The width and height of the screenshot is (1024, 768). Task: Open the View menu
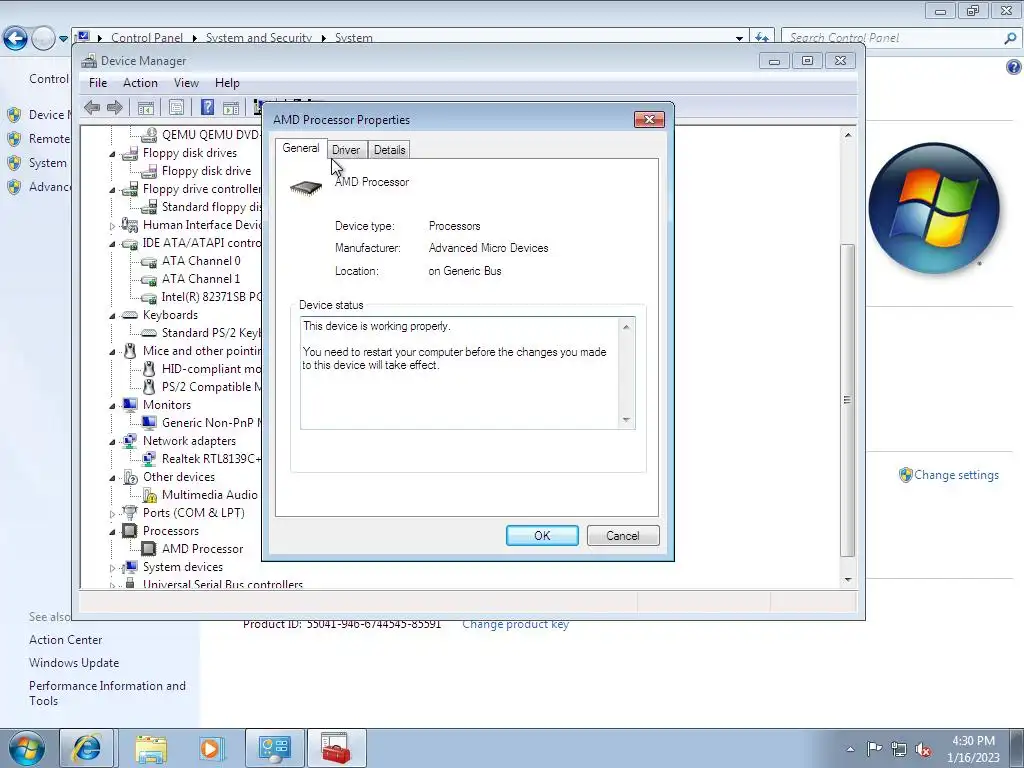click(186, 83)
